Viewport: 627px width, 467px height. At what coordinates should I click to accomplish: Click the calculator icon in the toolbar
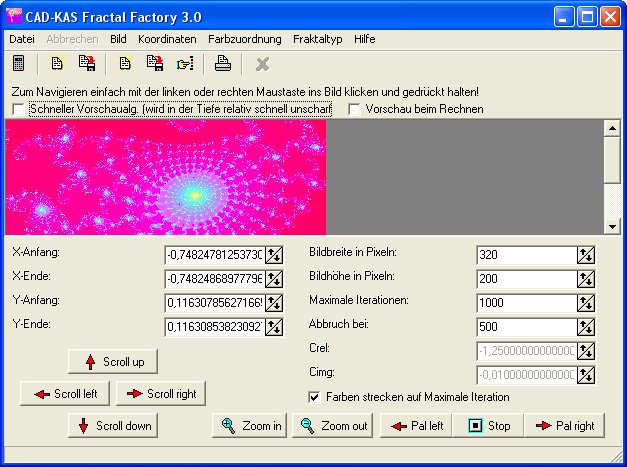tap(18, 64)
